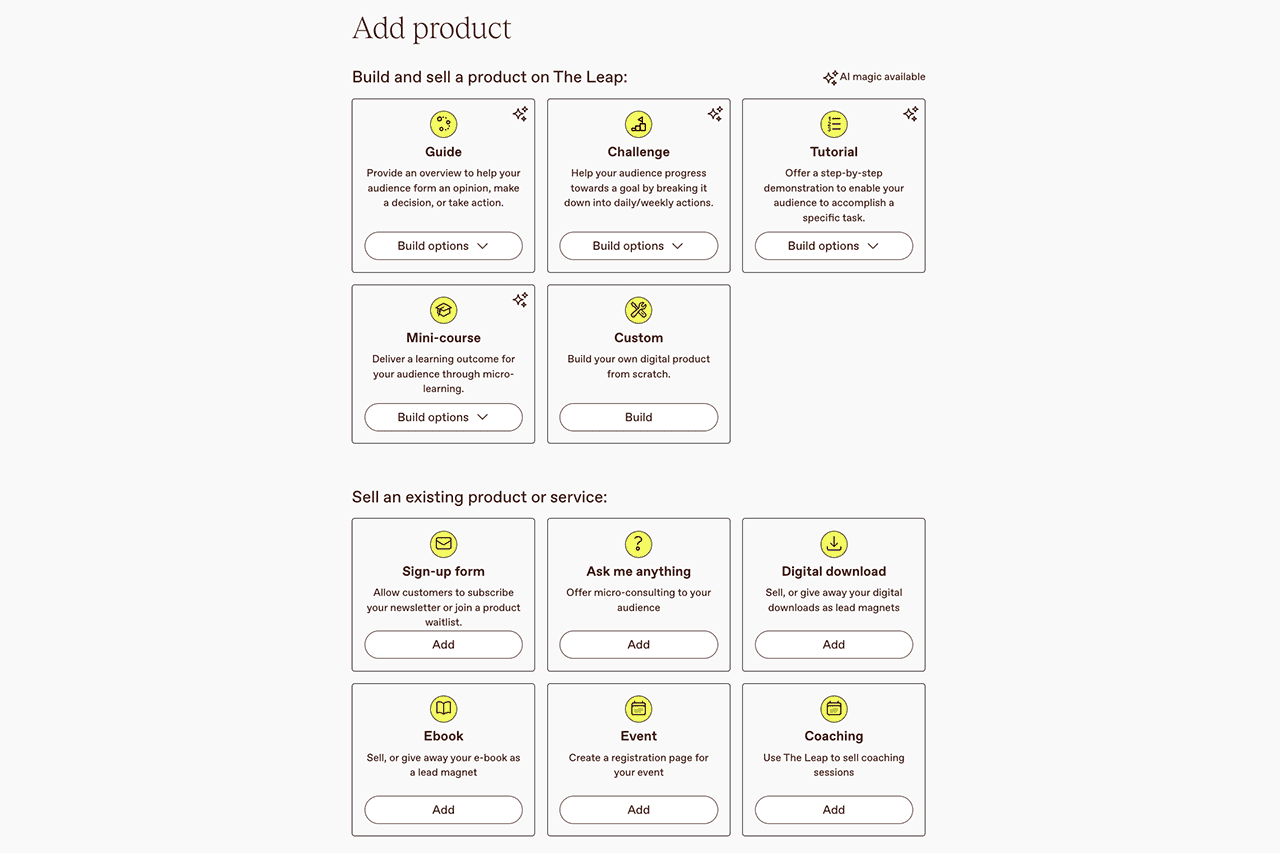The width and height of the screenshot is (1280, 853).
Task: Click Add under Coaching
Action: click(x=833, y=809)
